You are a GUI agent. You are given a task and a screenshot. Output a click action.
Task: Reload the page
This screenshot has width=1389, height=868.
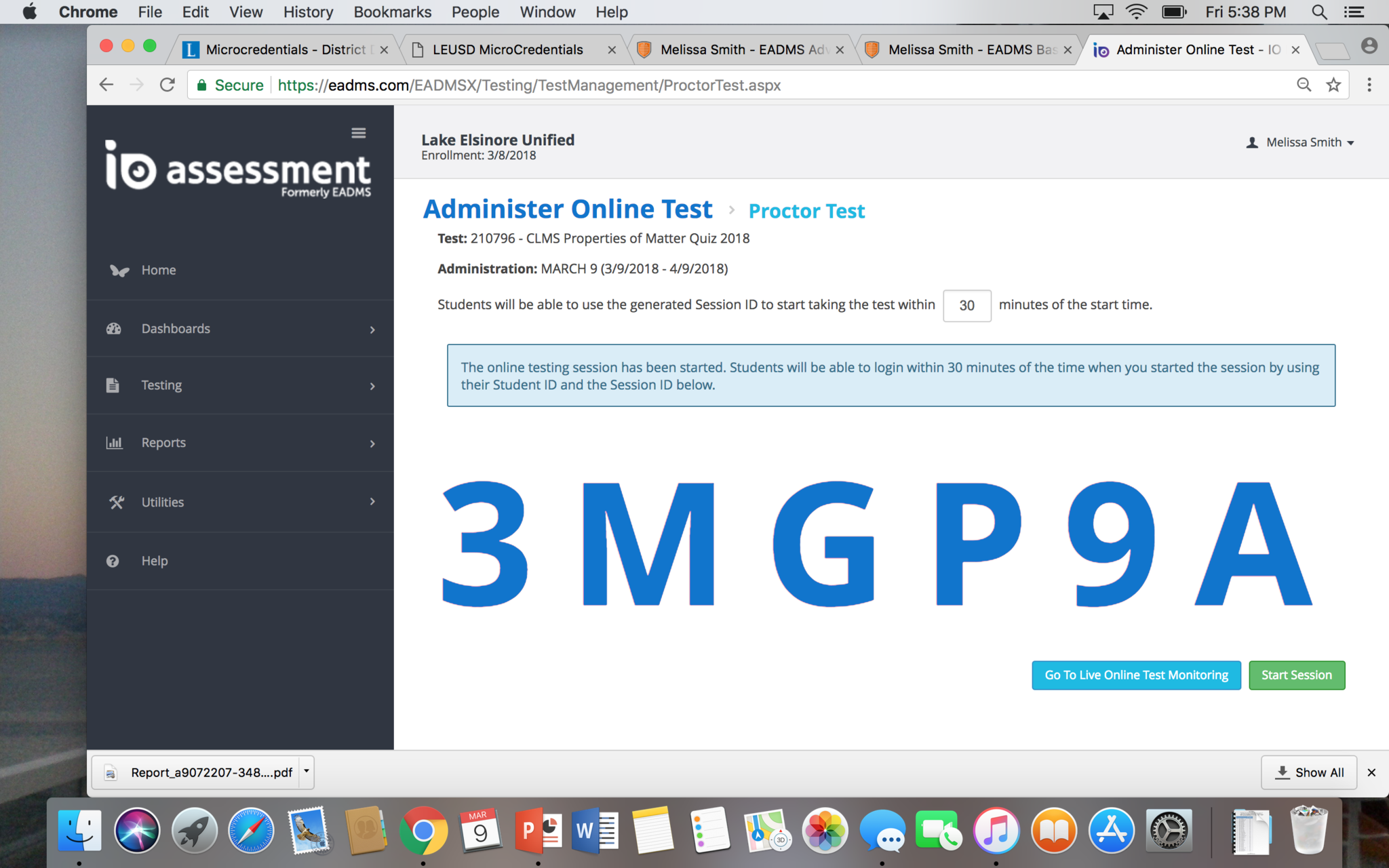pos(168,85)
